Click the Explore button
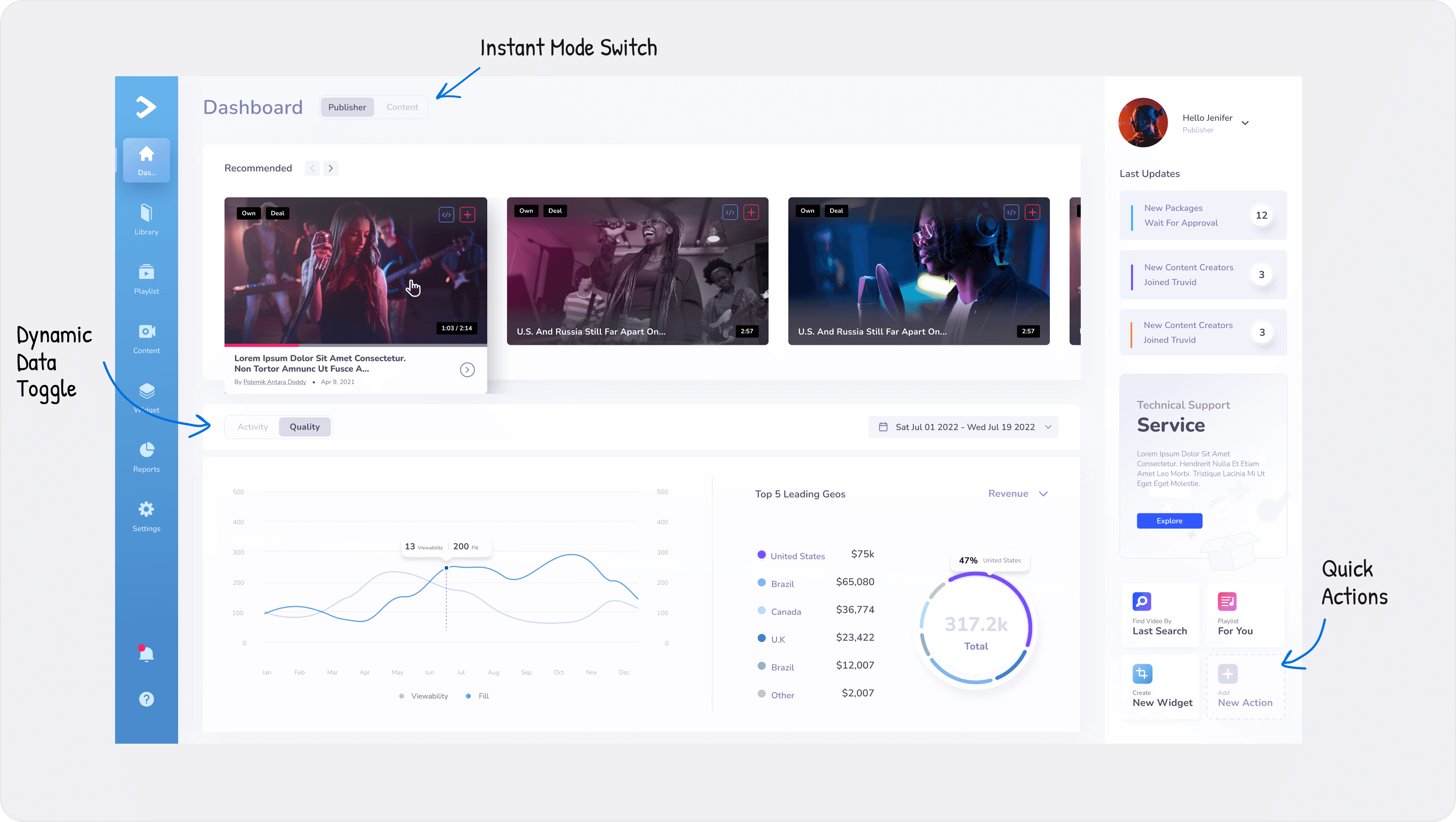 point(1169,521)
